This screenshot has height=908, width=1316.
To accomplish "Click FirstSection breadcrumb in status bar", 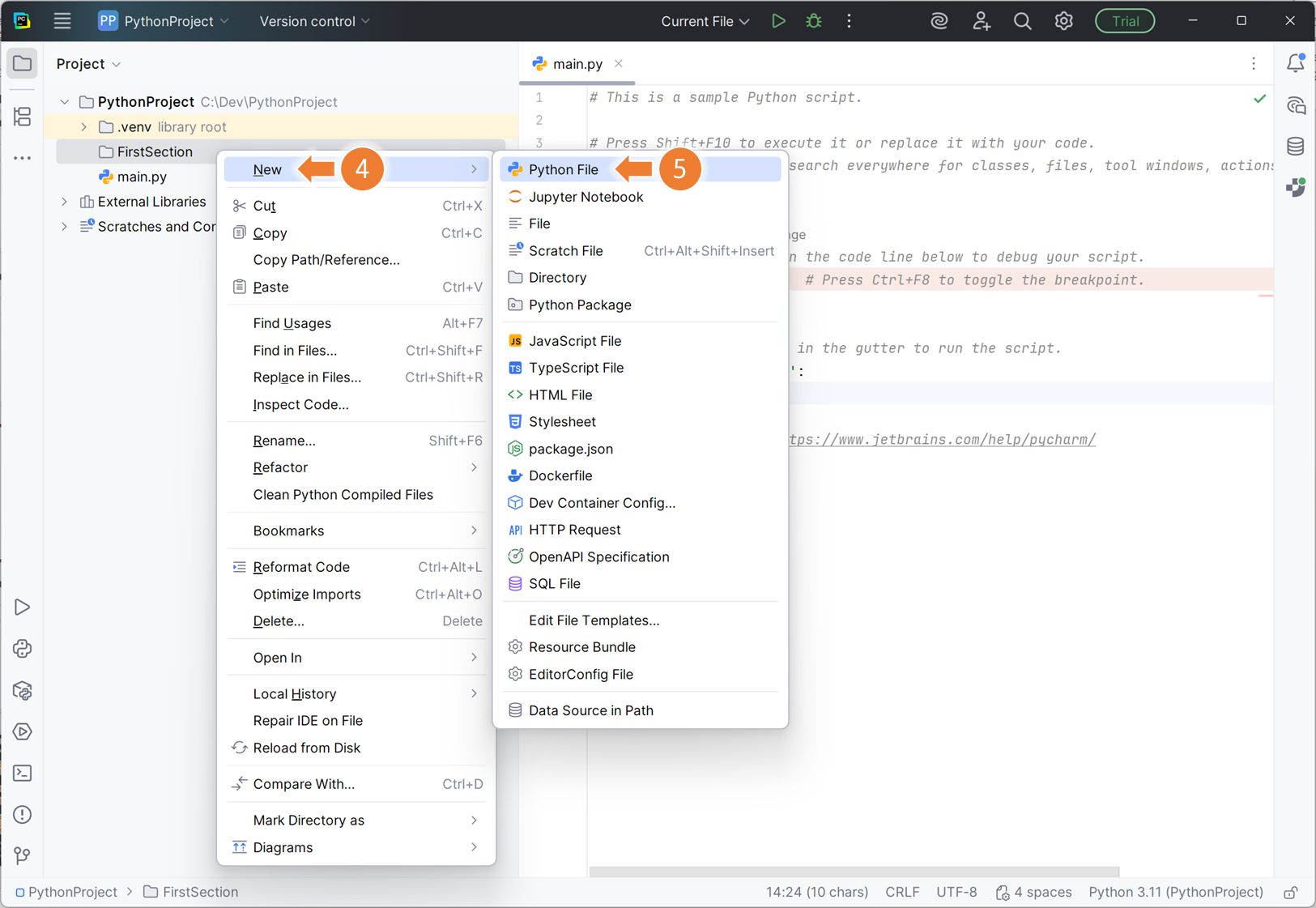I will point(191,892).
